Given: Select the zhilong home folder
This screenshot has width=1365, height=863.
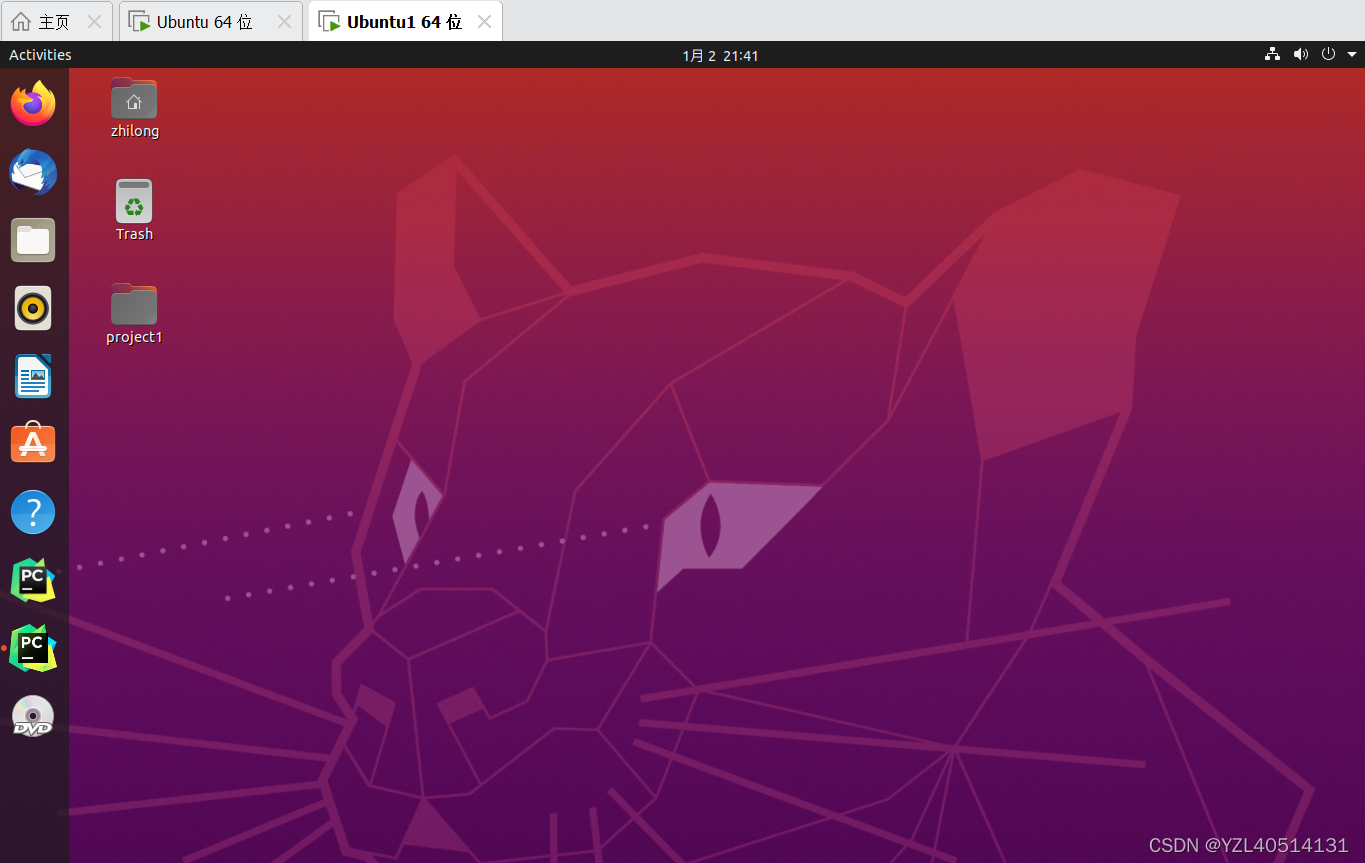Looking at the screenshot, I should click(134, 108).
